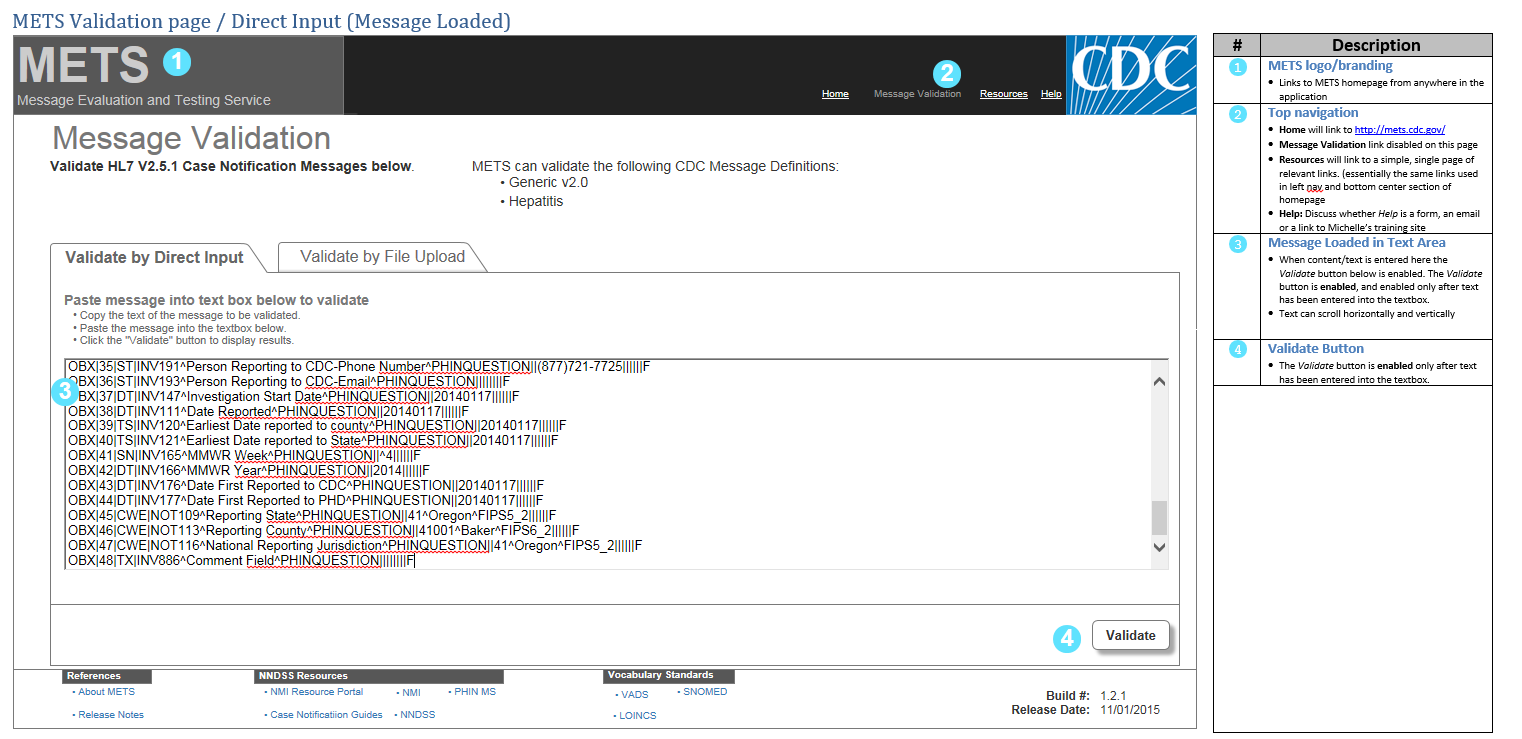Screen dimensions: 1522x739
Task: Open Release Notes footer link
Action: point(111,715)
